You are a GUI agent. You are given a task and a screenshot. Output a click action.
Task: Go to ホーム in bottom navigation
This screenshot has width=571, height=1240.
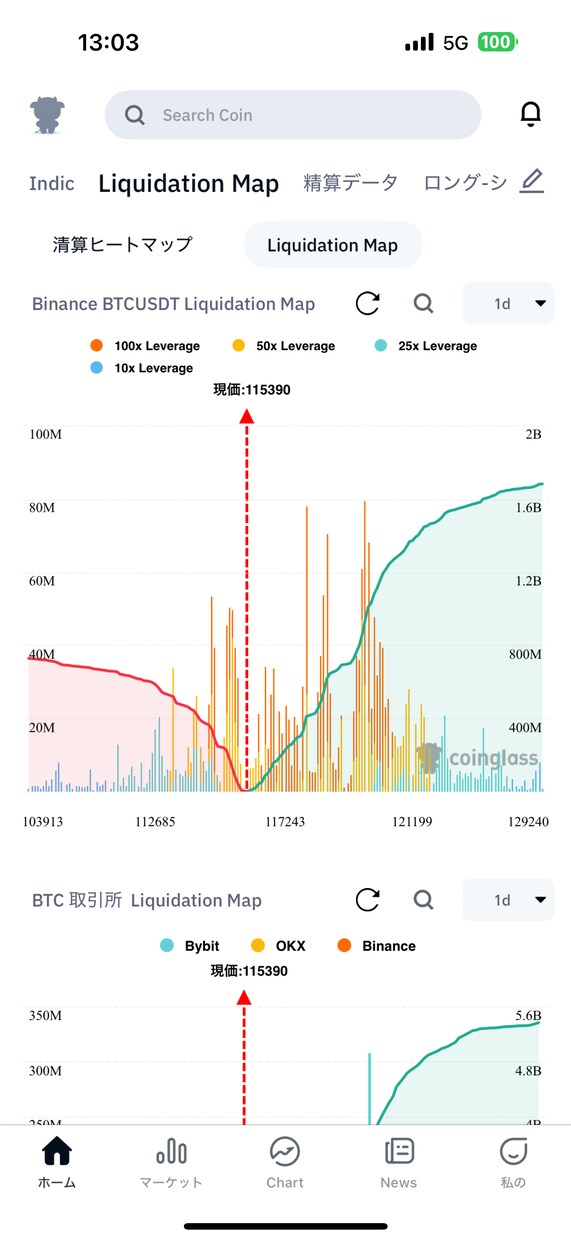tap(57, 1163)
